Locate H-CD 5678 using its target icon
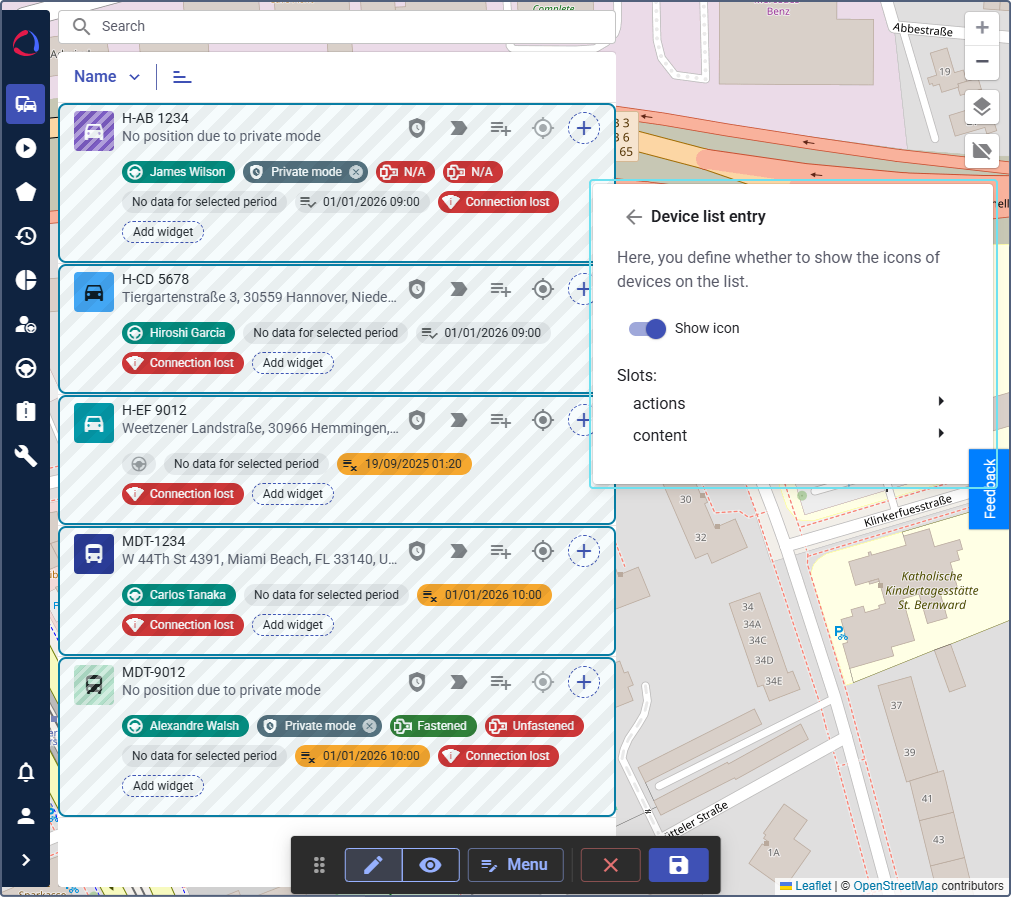Image resolution: width=1011 pixels, height=897 pixels. coord(542,289)
